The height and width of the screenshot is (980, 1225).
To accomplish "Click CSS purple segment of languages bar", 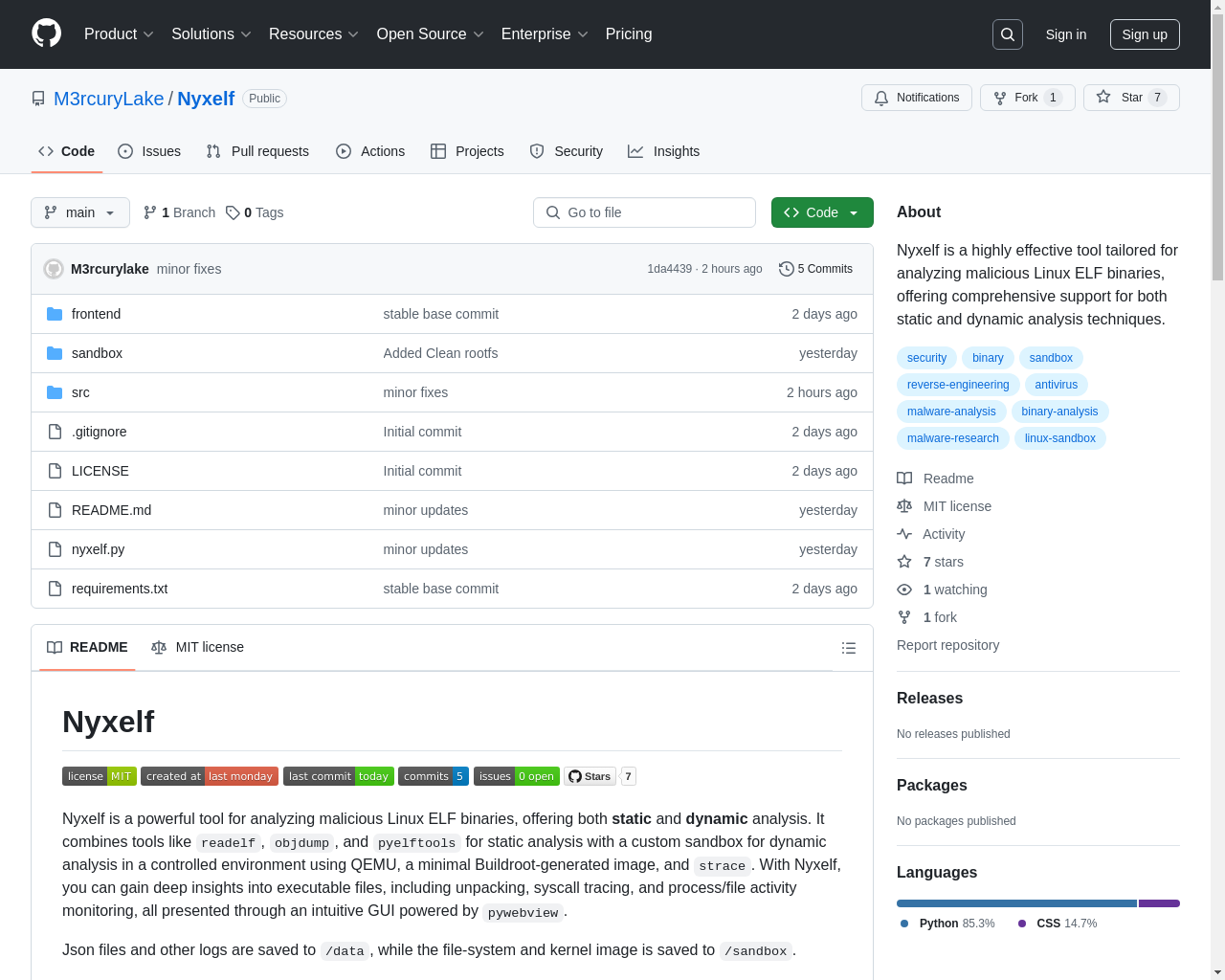I will [x=1159, y=903].
